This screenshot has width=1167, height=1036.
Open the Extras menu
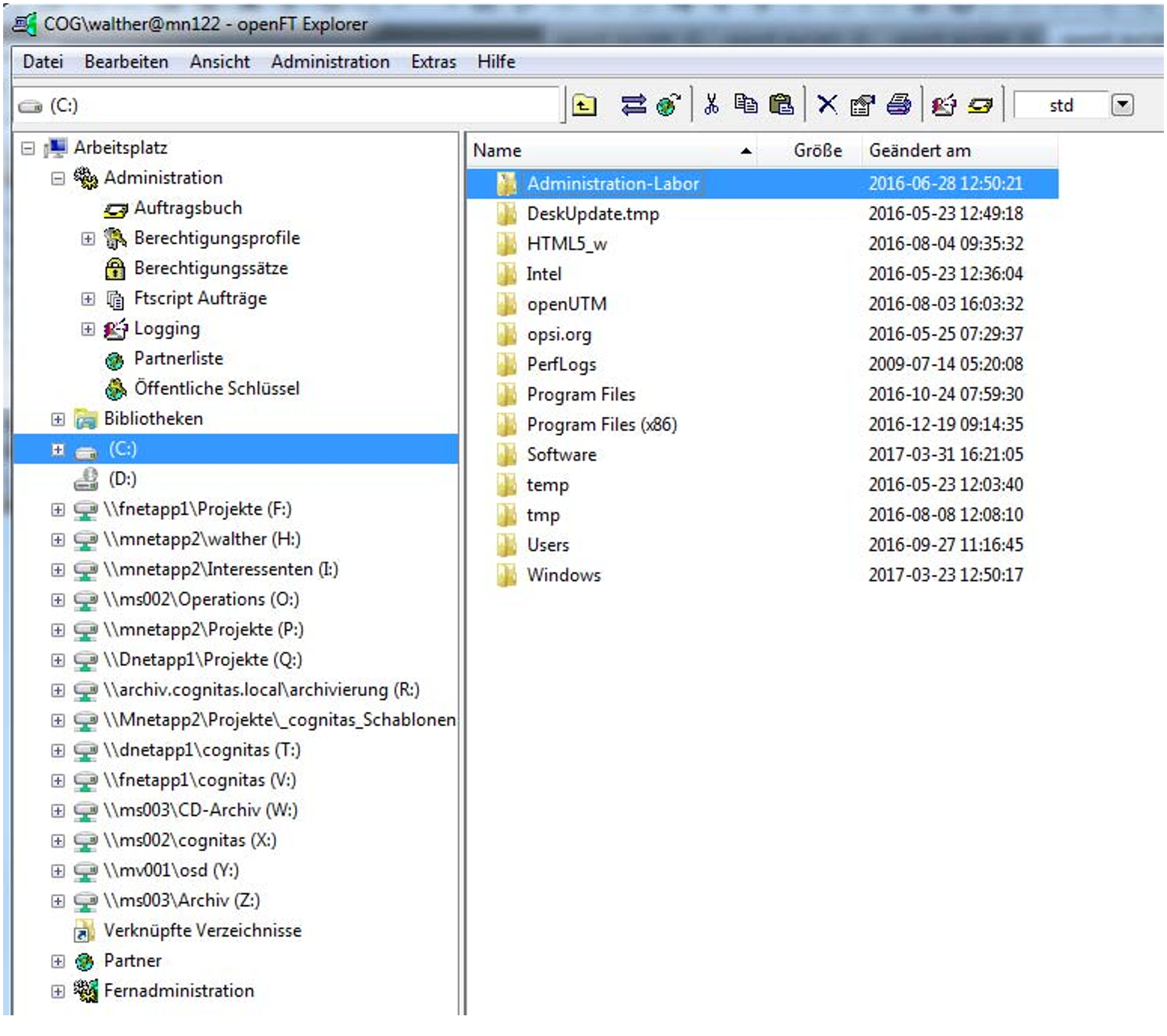(433, 62)
